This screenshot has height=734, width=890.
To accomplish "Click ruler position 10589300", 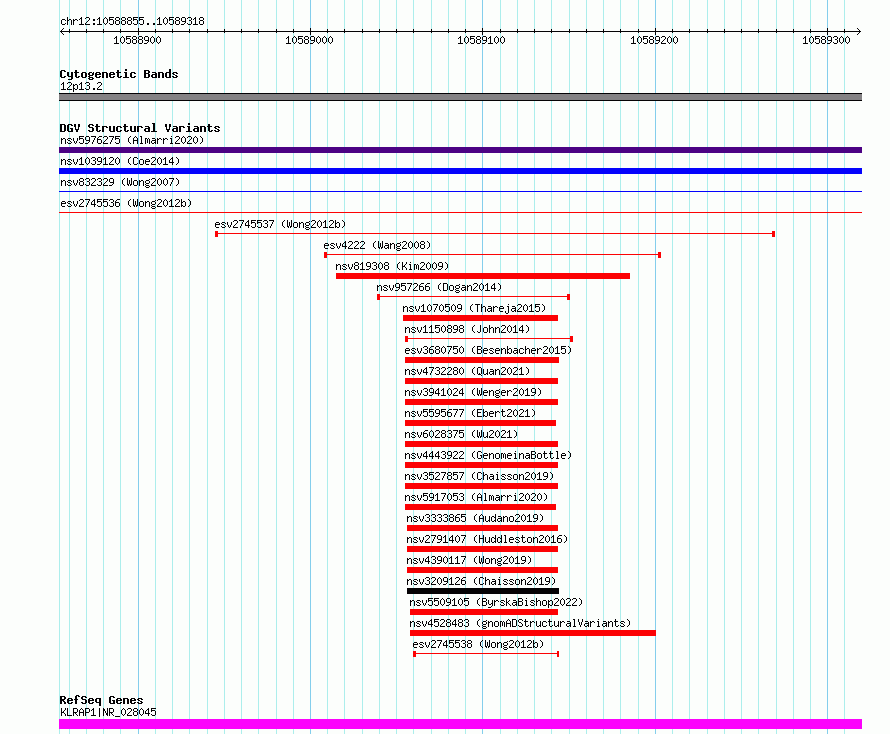I will (826, 40).
